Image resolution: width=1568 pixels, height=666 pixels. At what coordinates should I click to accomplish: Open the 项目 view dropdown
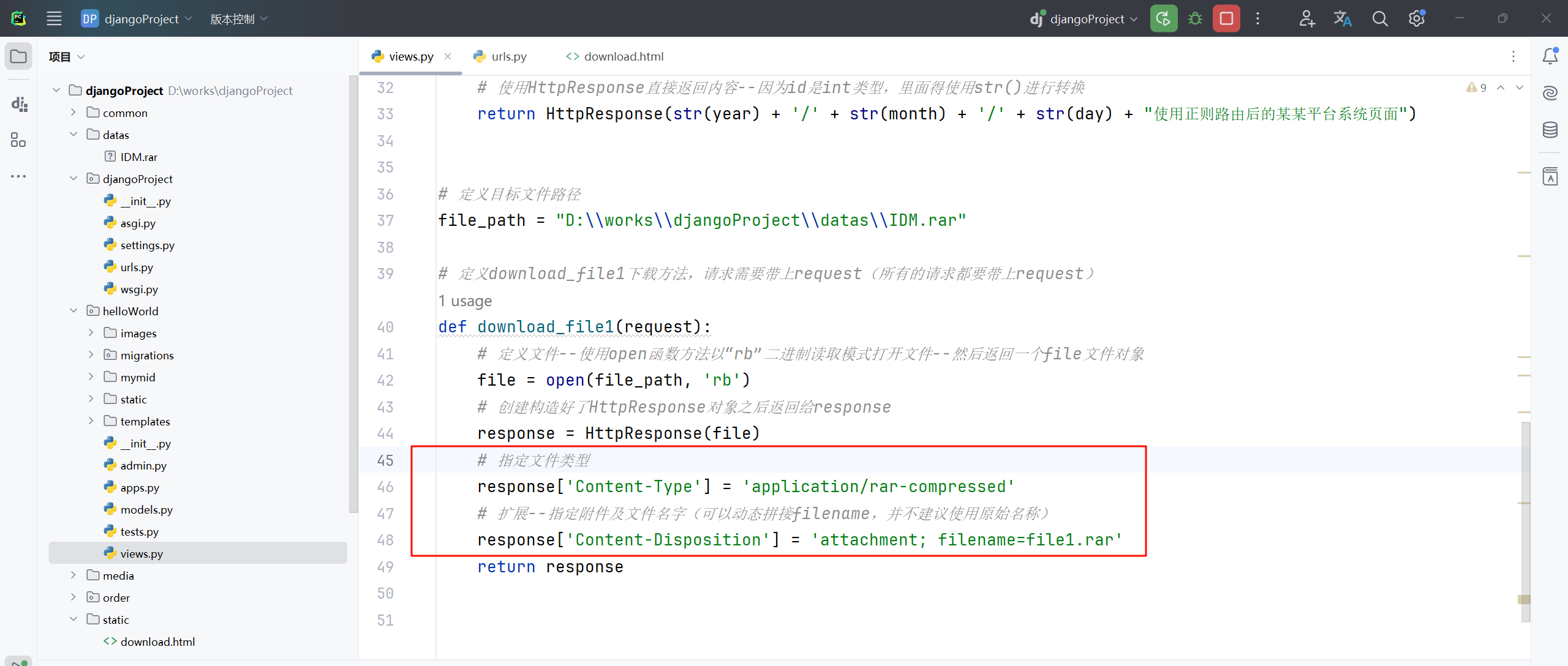(66, 56)
